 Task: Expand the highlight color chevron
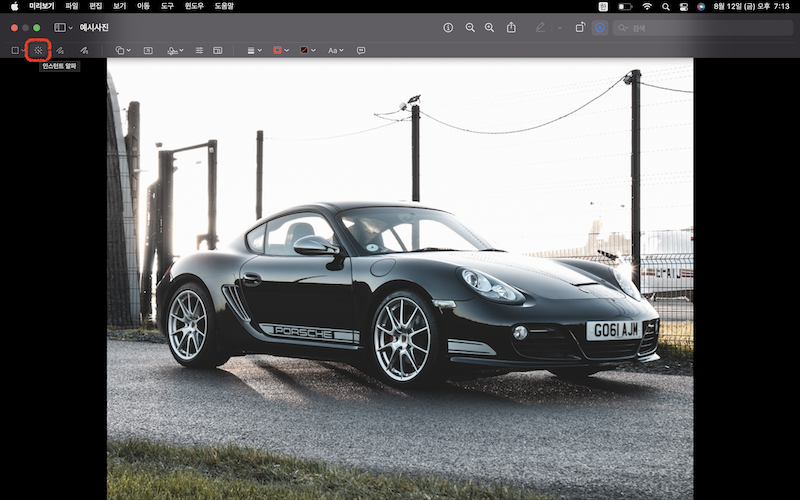tap(560, 28)
